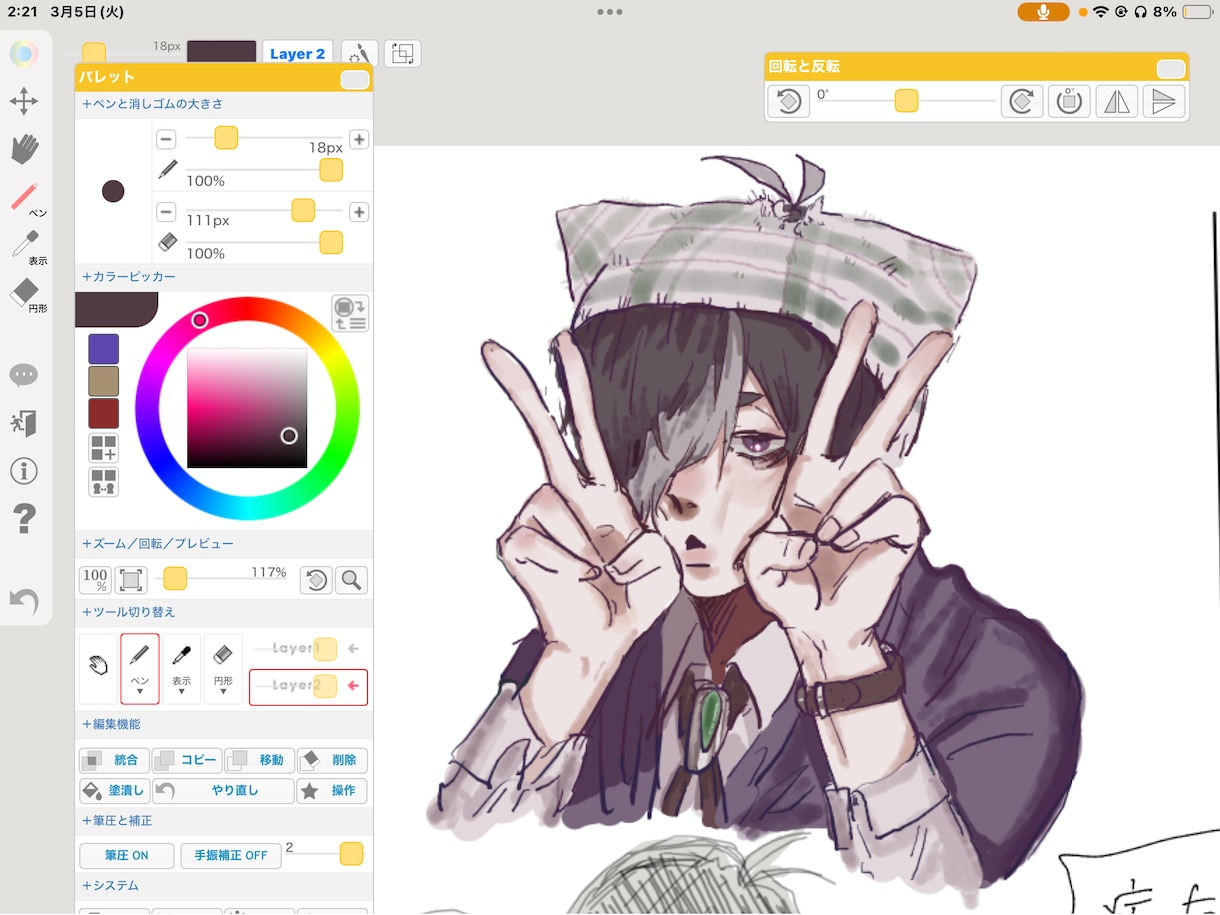Viewport: 1220px width, 915px height.
Task: Click the Layer 2 button in the top toolbar
Action: coord(298,54)
